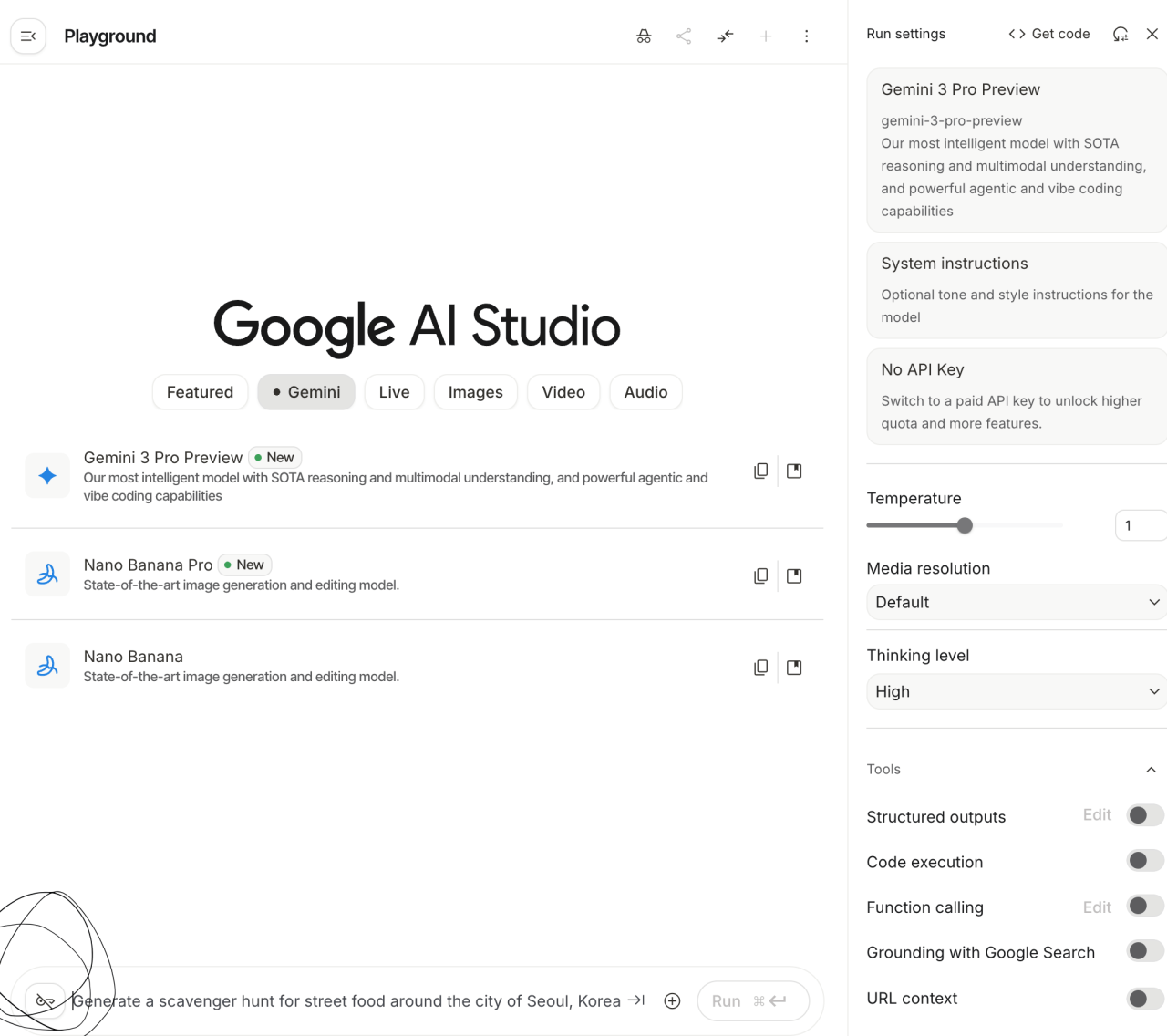Select the Live tab
The image size is (1167, 1036).
pyautogui.click(x=394, y=392)
